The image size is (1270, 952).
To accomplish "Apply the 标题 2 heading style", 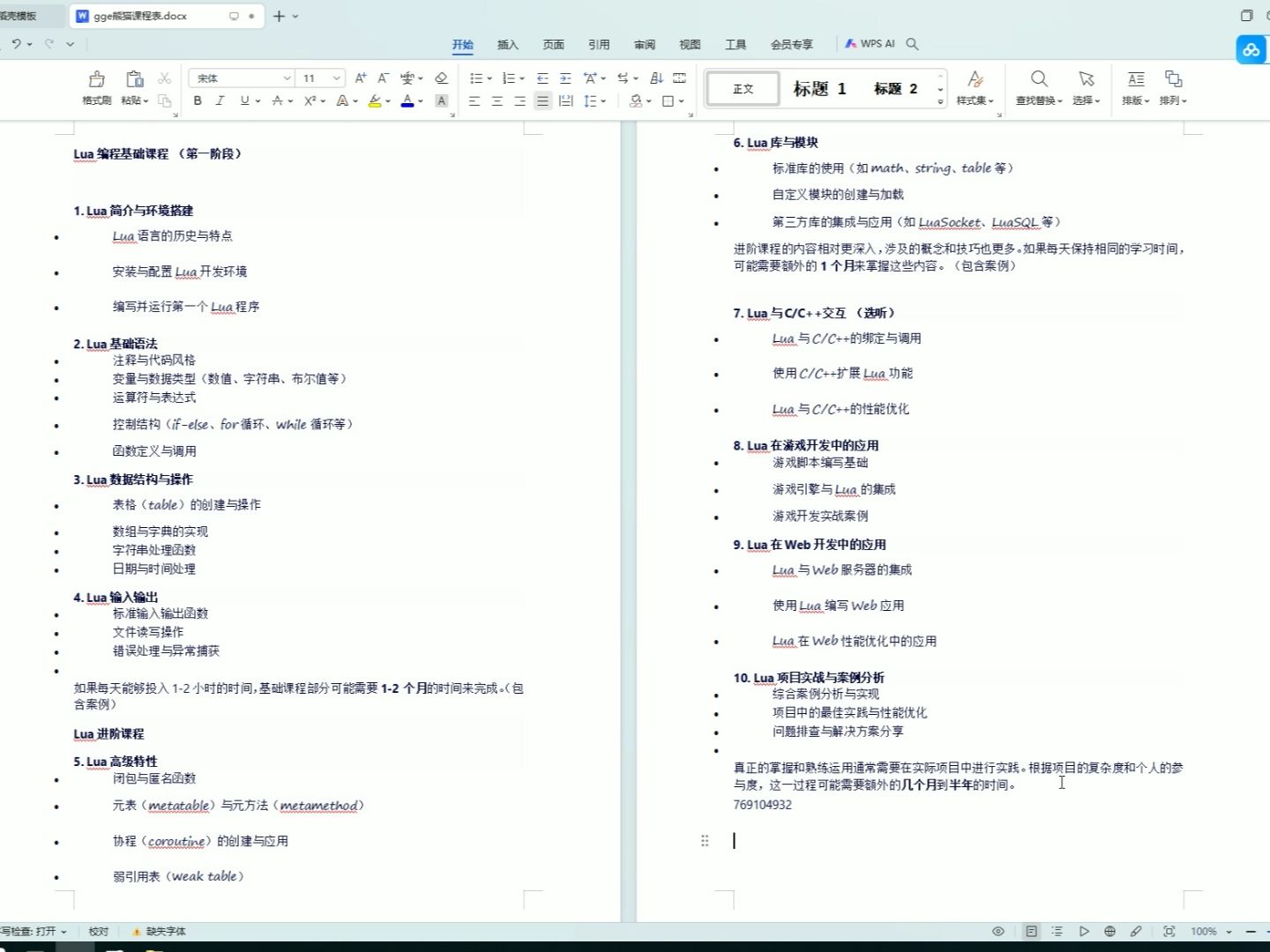I will 895,88.
